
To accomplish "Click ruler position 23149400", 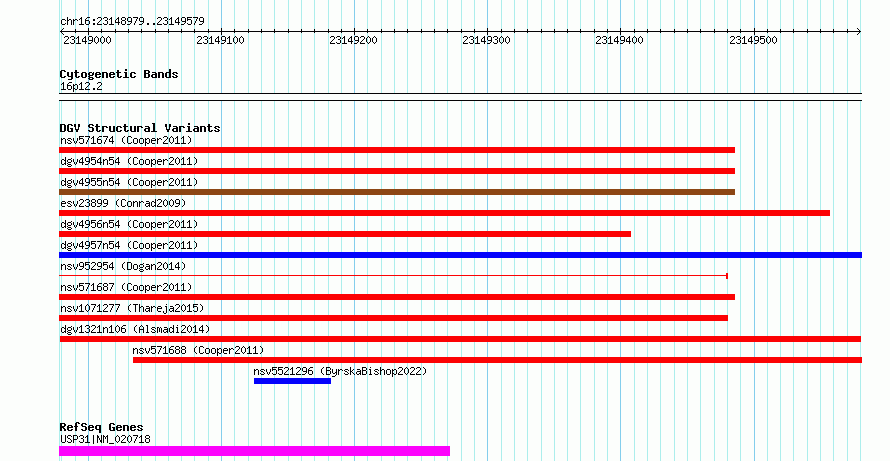I will tap(619, 40).
